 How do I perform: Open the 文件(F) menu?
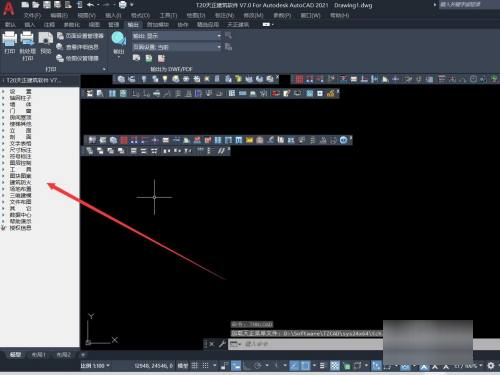(33, 15)
